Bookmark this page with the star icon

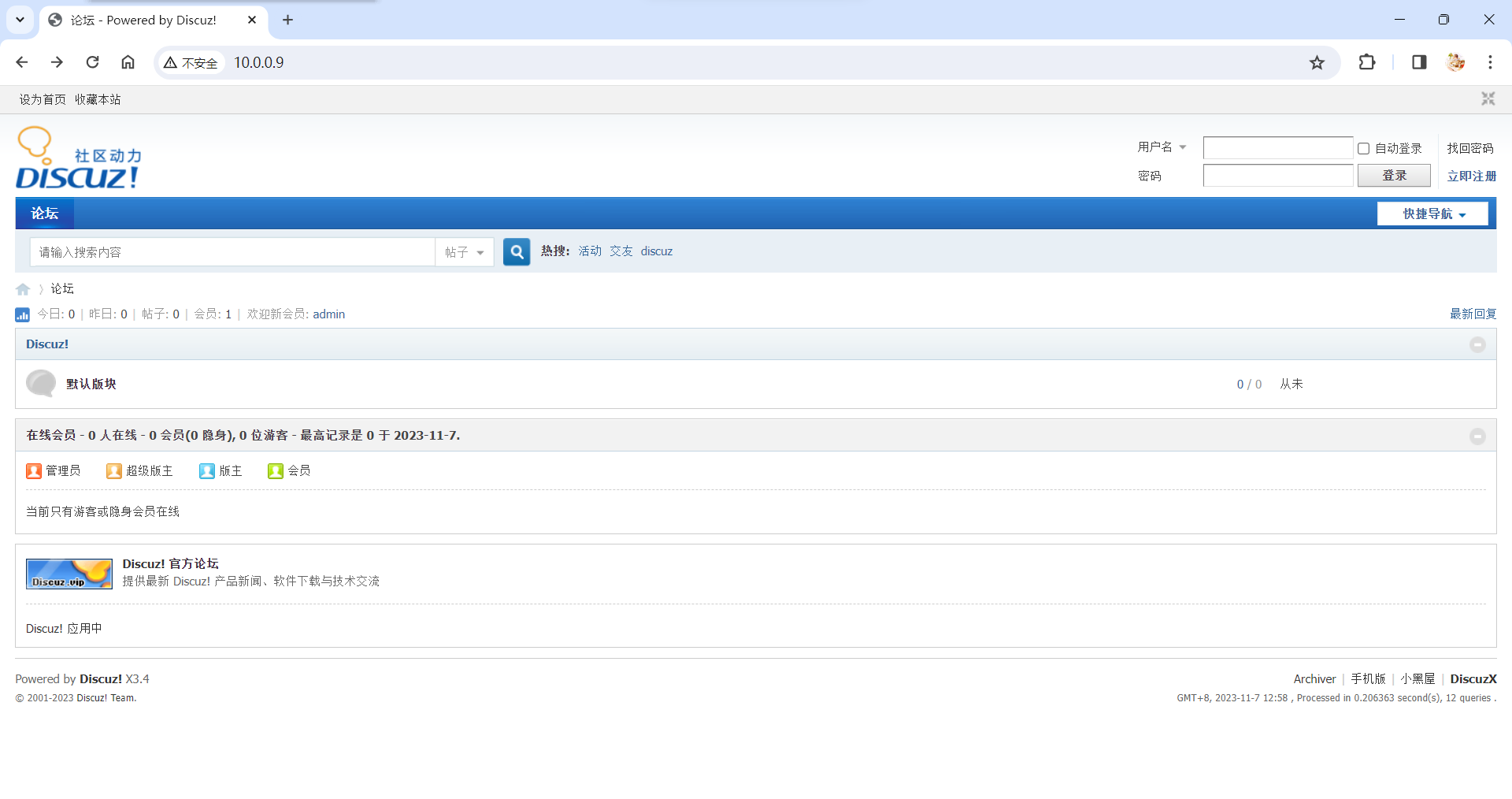point(1317,63)
